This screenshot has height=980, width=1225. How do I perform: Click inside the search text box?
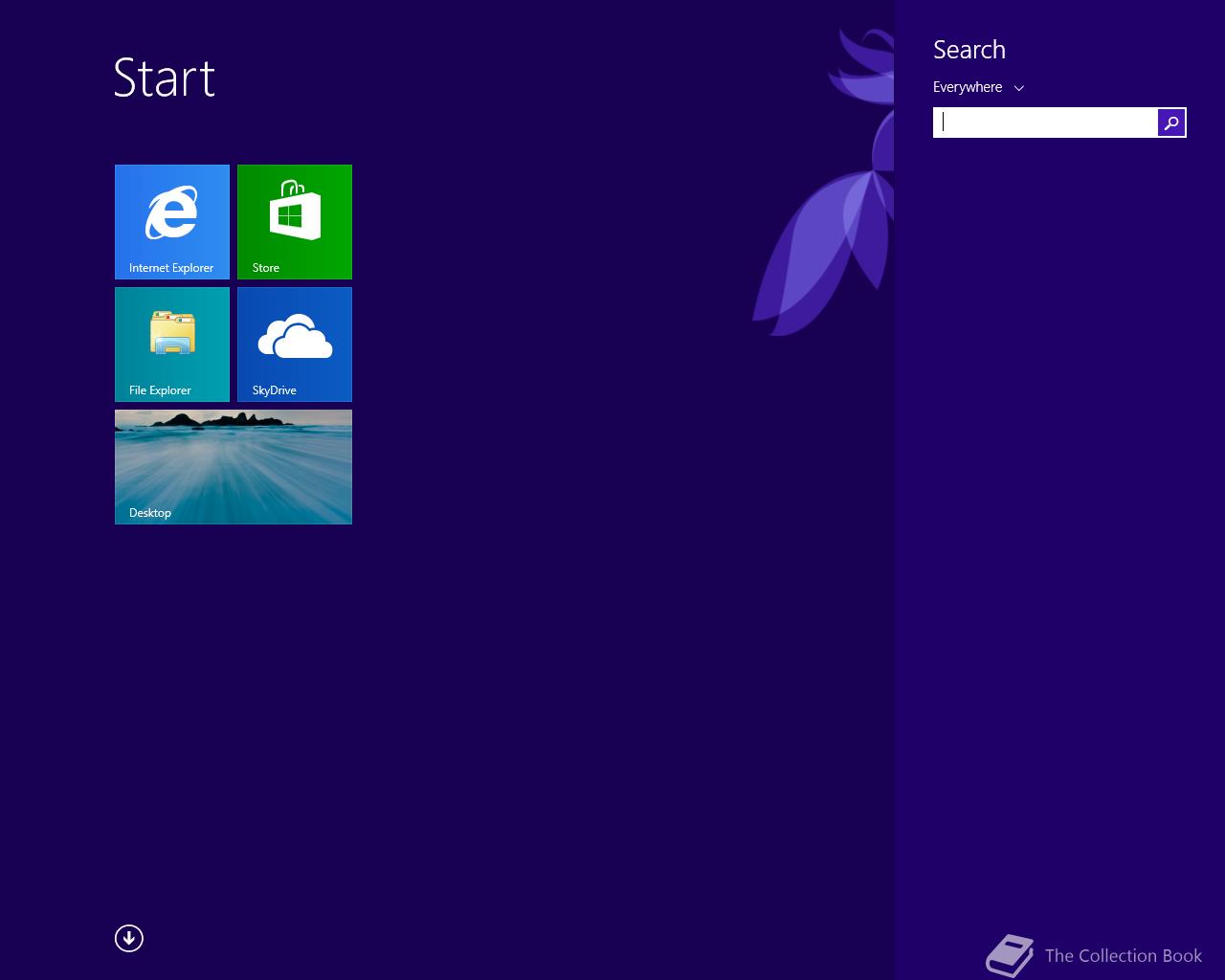point(1045,122)
